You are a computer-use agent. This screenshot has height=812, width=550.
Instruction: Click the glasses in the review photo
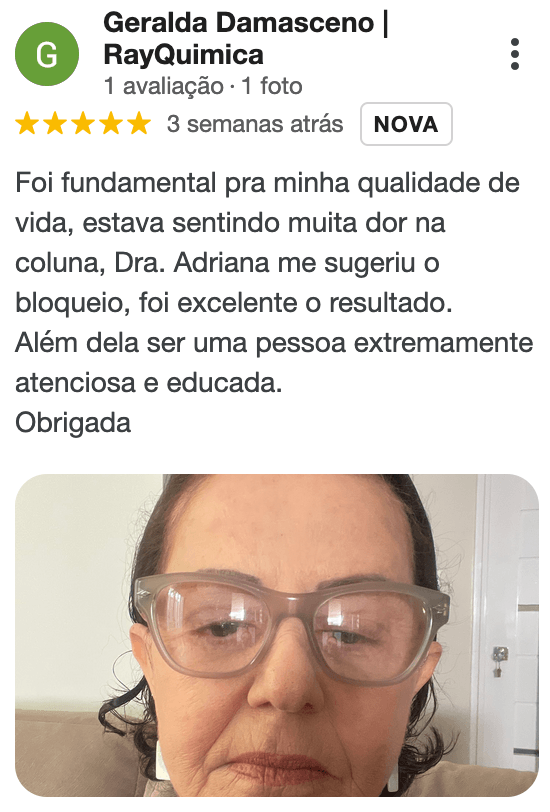(x=291, y=627)
